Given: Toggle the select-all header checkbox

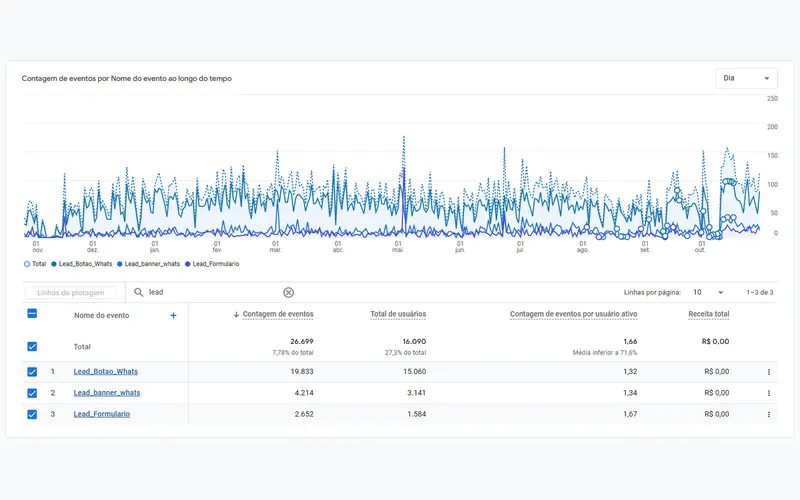Looking at the screenshot, I should tap(32, 313).
